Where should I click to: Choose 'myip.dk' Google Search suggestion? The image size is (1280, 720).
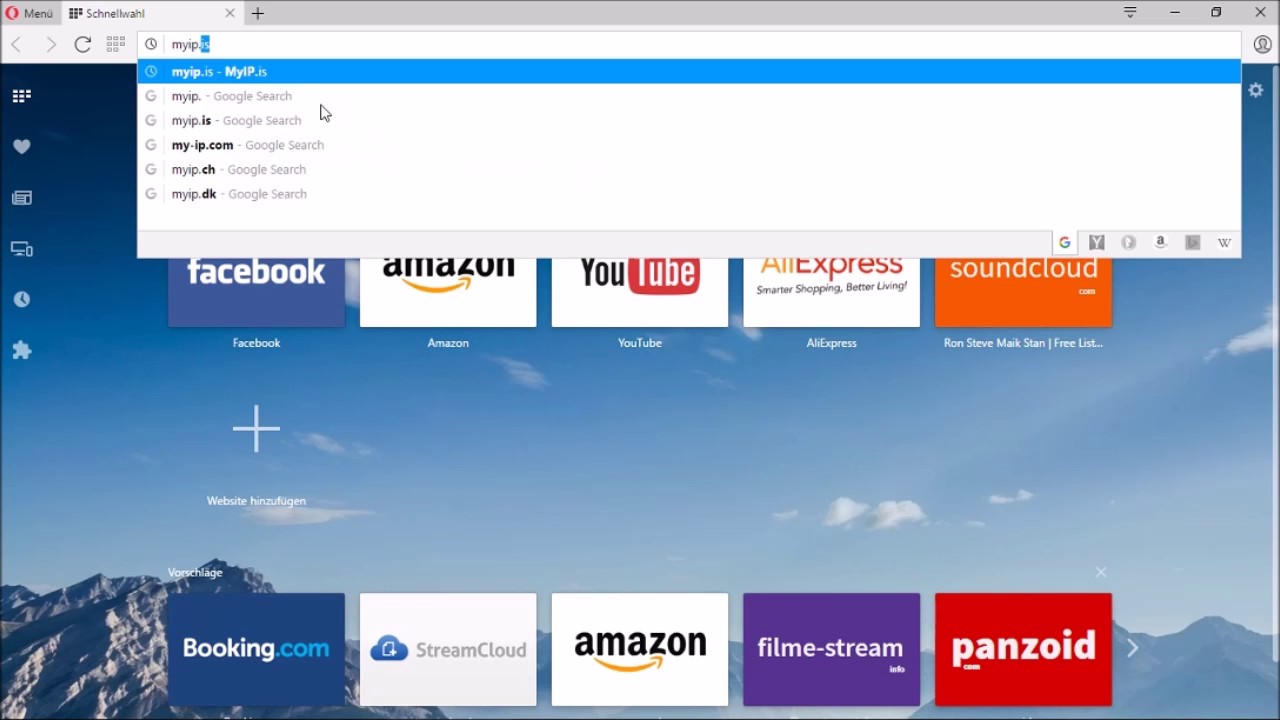click(x=689, y=194)
